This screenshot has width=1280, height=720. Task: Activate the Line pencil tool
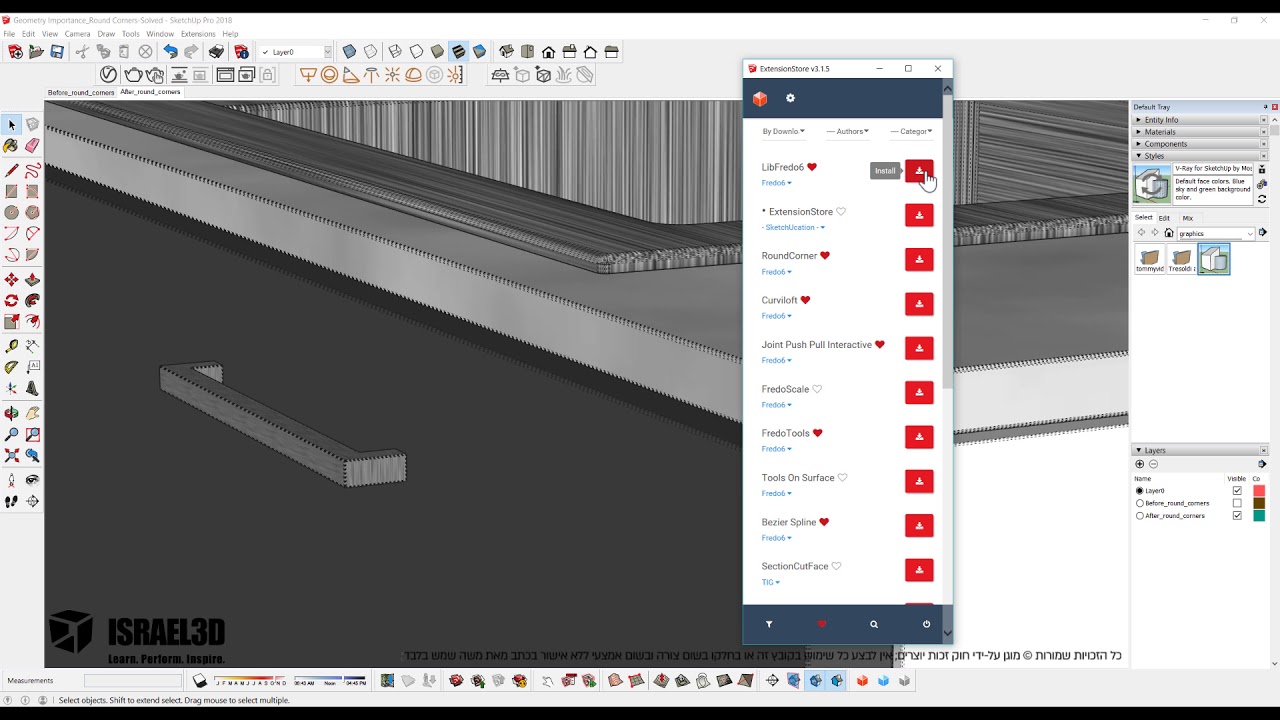[12, 170]
